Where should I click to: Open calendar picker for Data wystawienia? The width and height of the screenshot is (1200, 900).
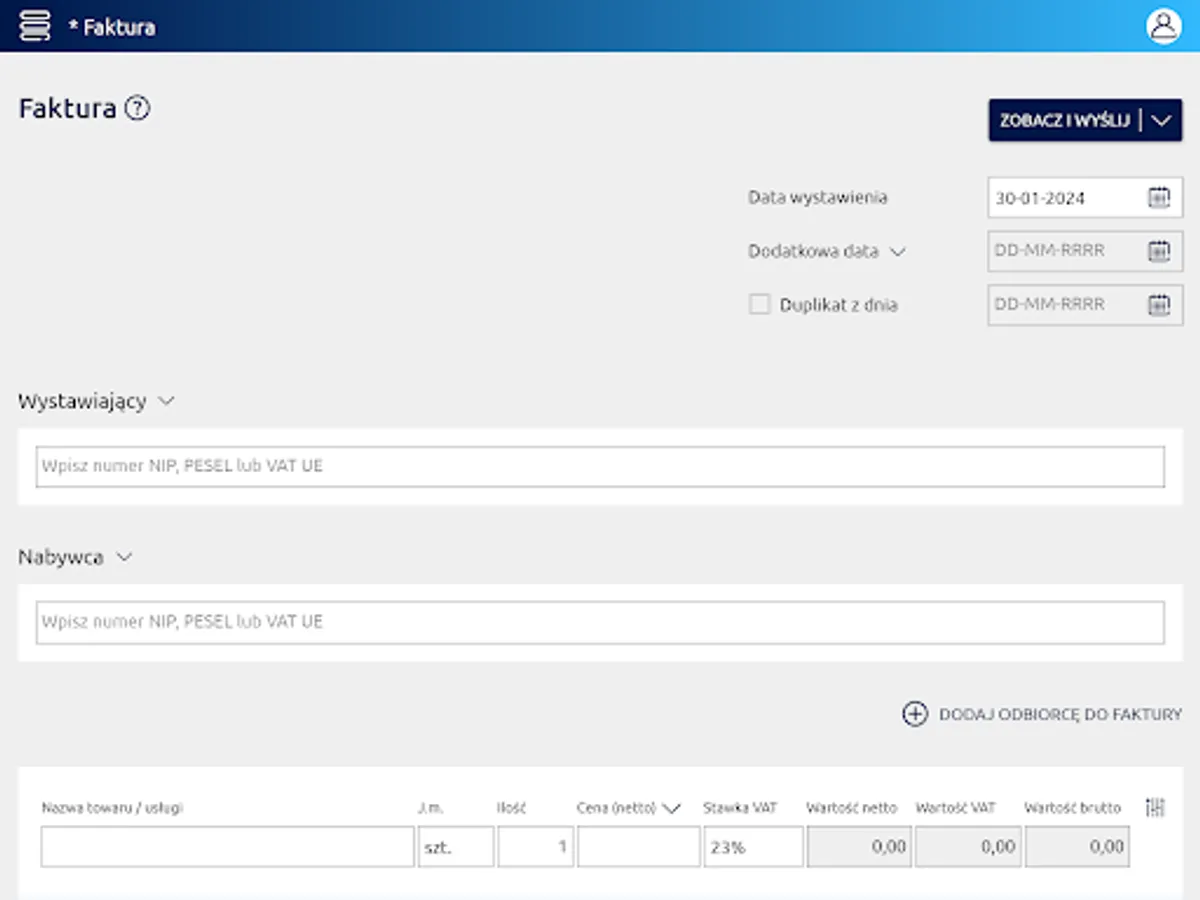[1160, 197]
